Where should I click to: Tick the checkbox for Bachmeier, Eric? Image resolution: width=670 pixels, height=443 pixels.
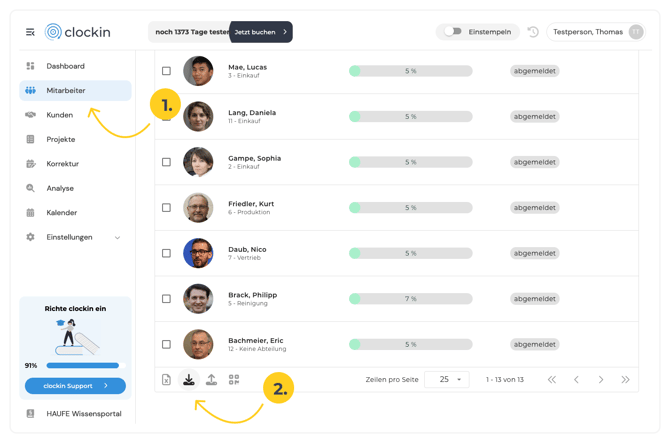point(166,344)
